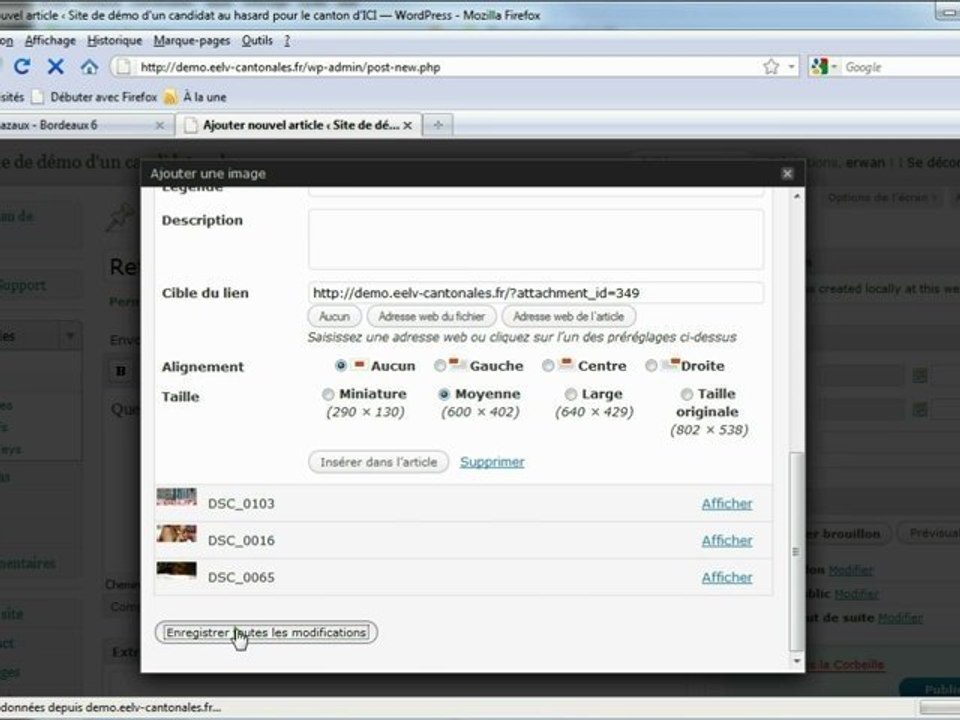Close the Bordeaux 6 tab
The width and height of the screenshot is (960, 720).
coord(160,125)
